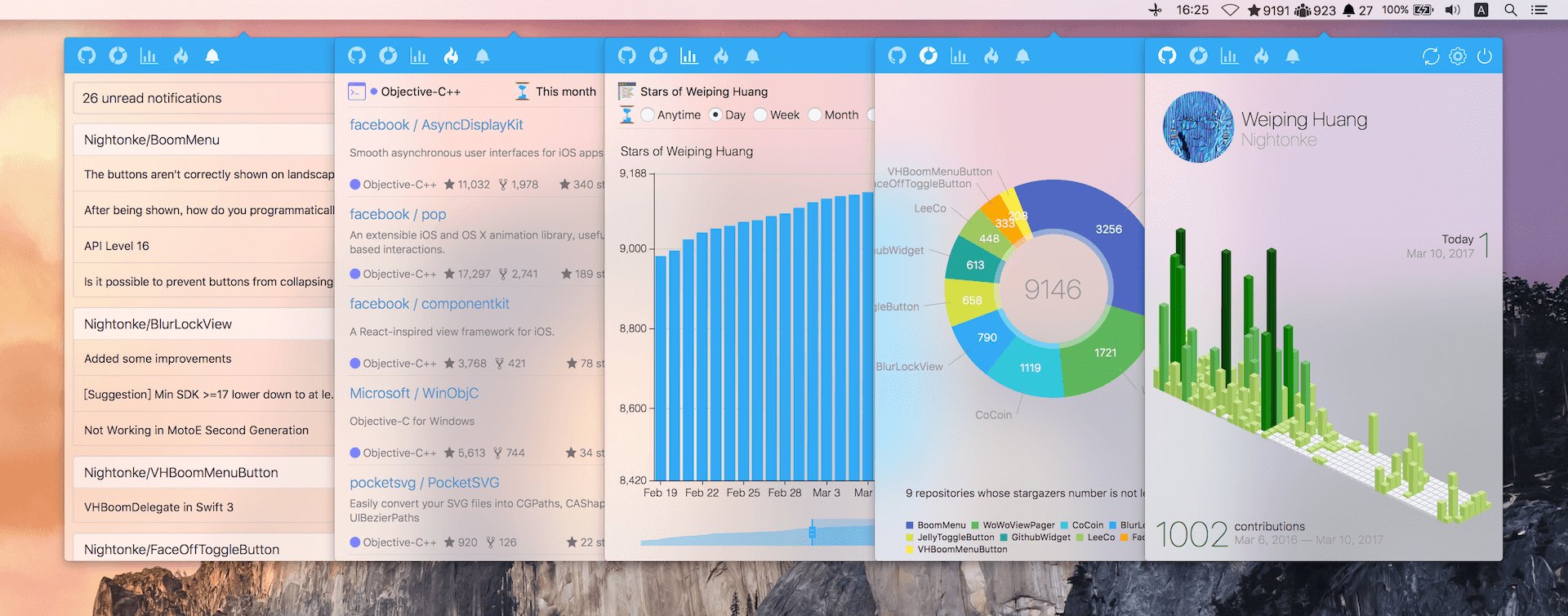Click the notification bell 27 in the menu bar
The width and height of the screenshot is (1568, 616).
tap(1358, 10)
